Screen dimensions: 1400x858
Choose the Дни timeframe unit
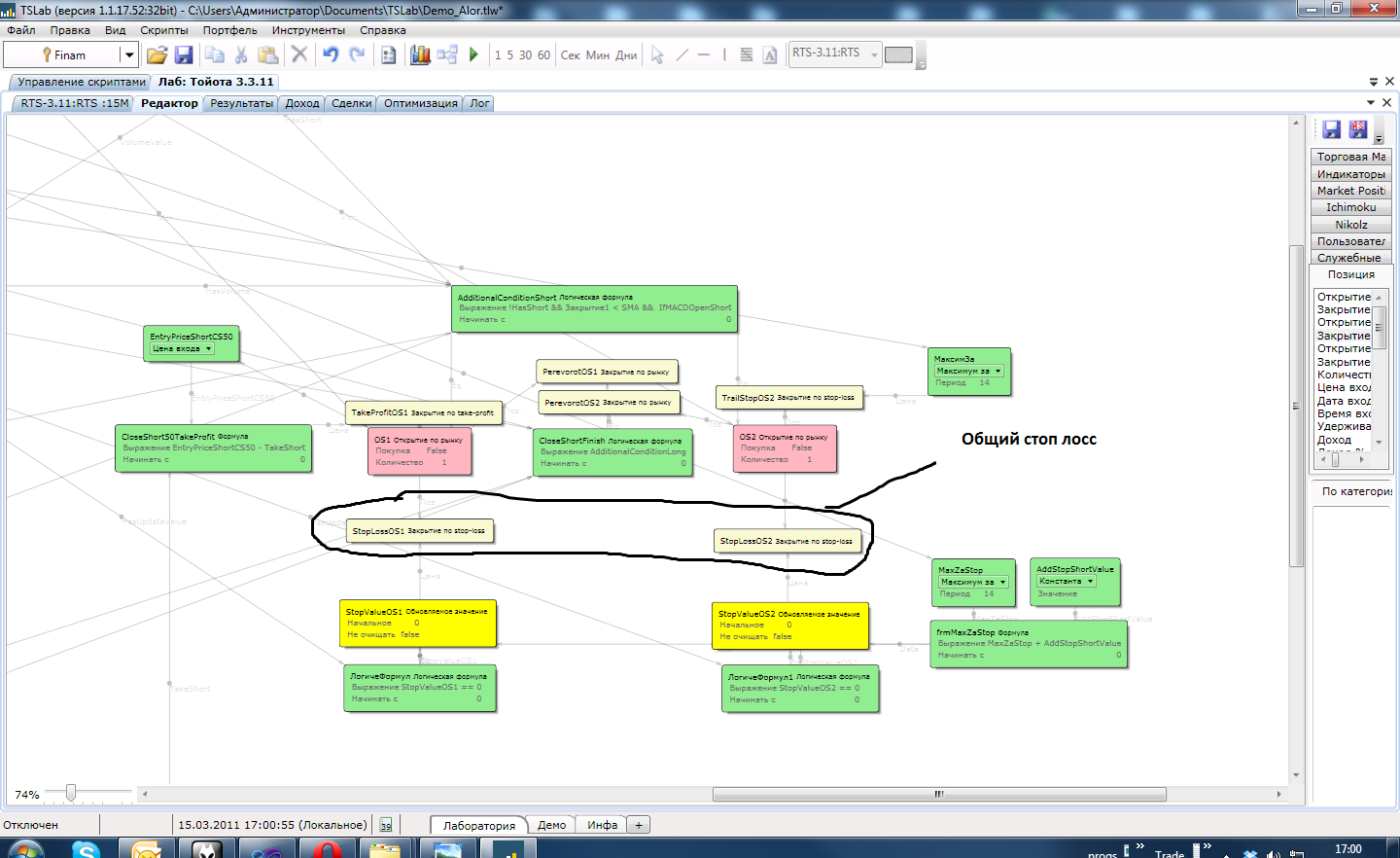pos(626,55)
